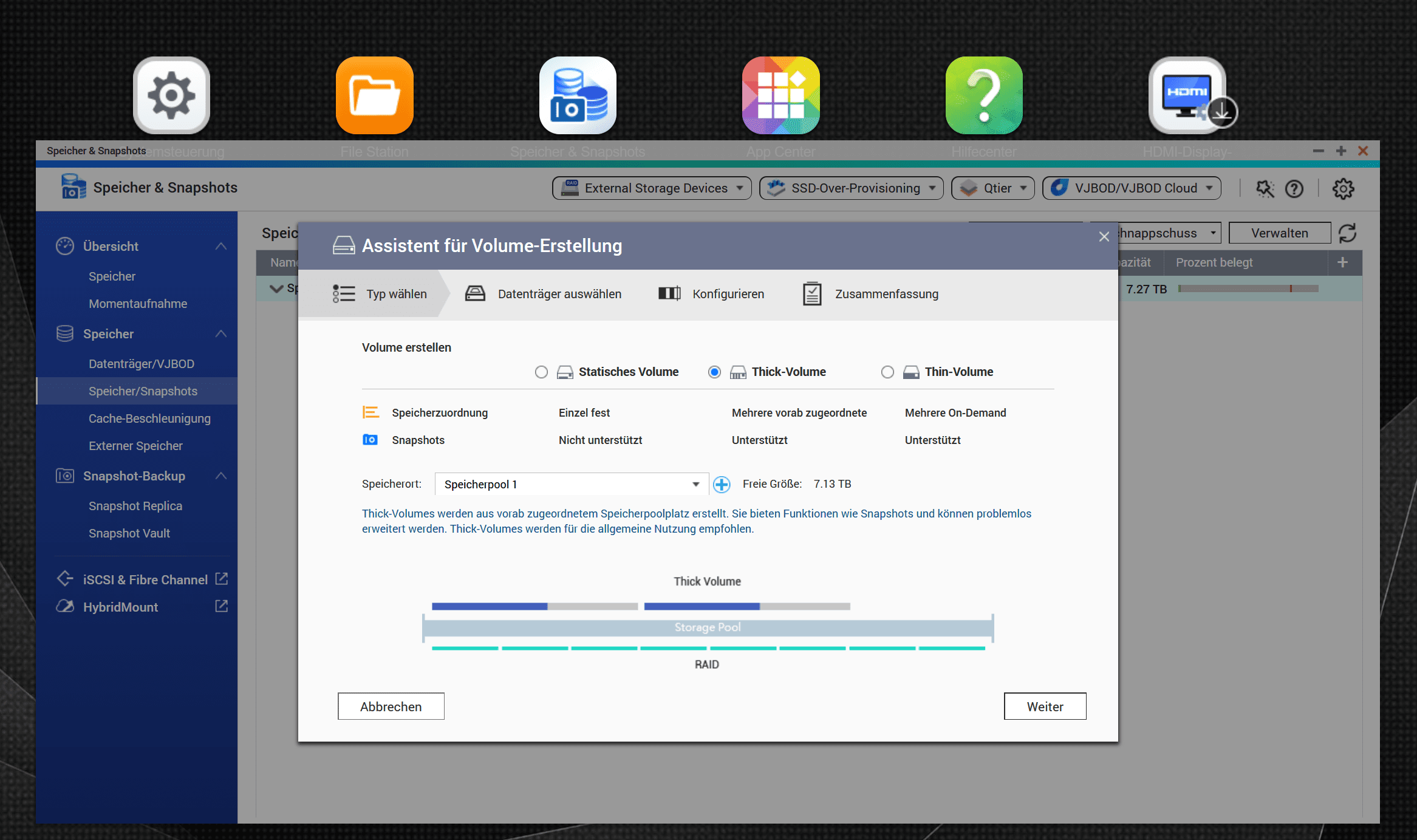Screen dimensions: 1417x840
Task: Select the Thick-Volume radio button
Action: point(715,372)
